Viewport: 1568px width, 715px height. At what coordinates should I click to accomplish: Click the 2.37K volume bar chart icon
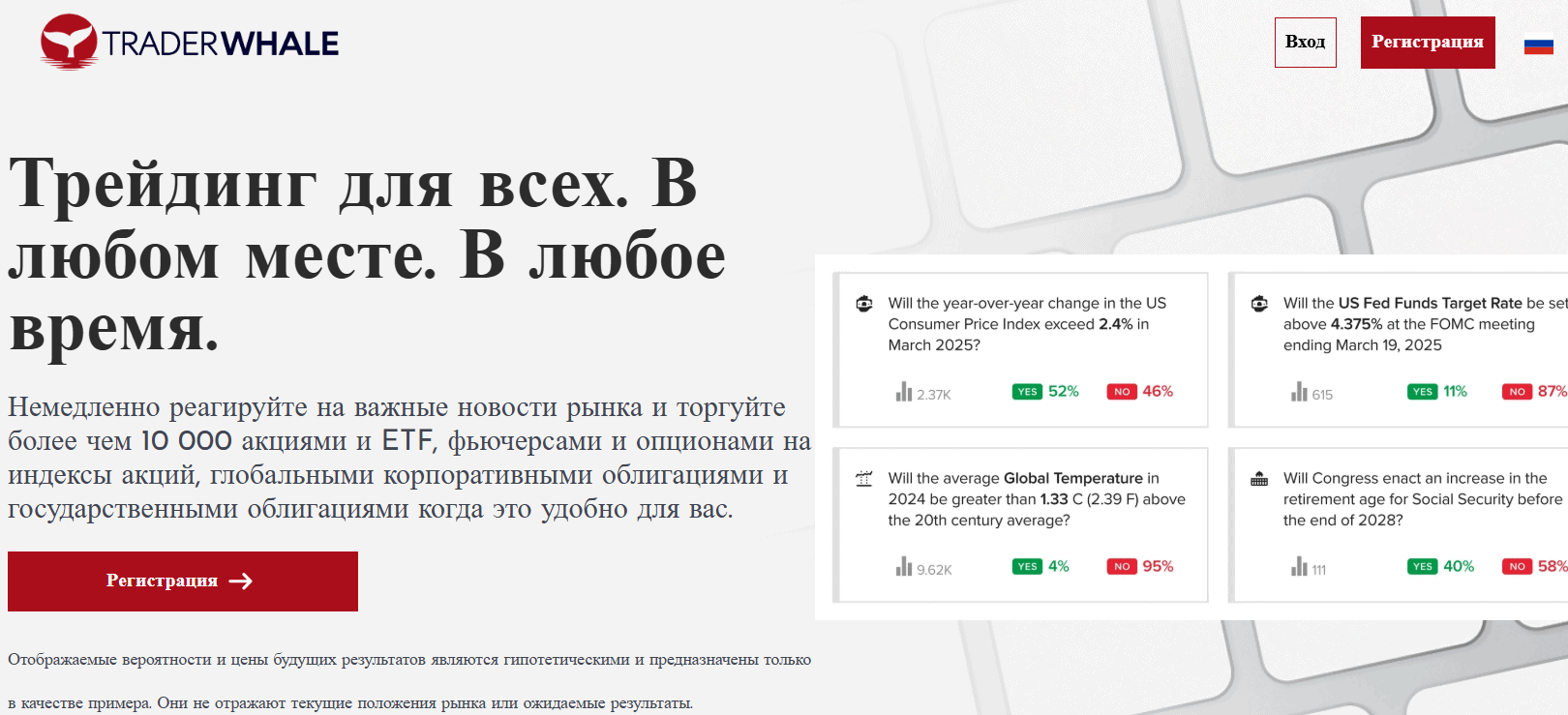(x=904, y=392)
